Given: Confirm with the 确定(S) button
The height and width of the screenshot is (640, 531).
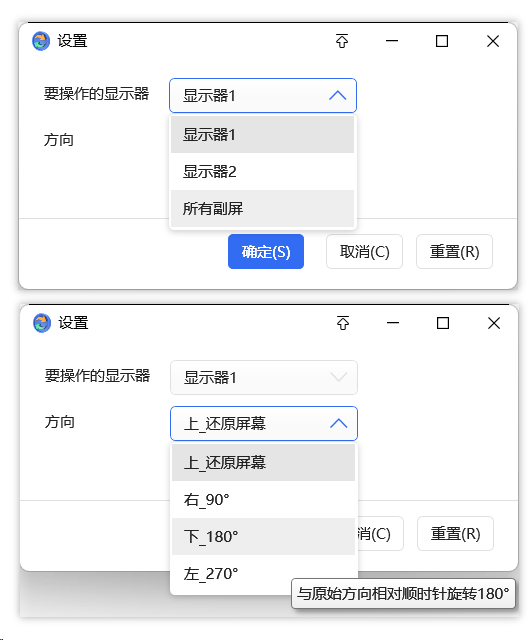Looking at the screenshot, I should coord(266,251).
